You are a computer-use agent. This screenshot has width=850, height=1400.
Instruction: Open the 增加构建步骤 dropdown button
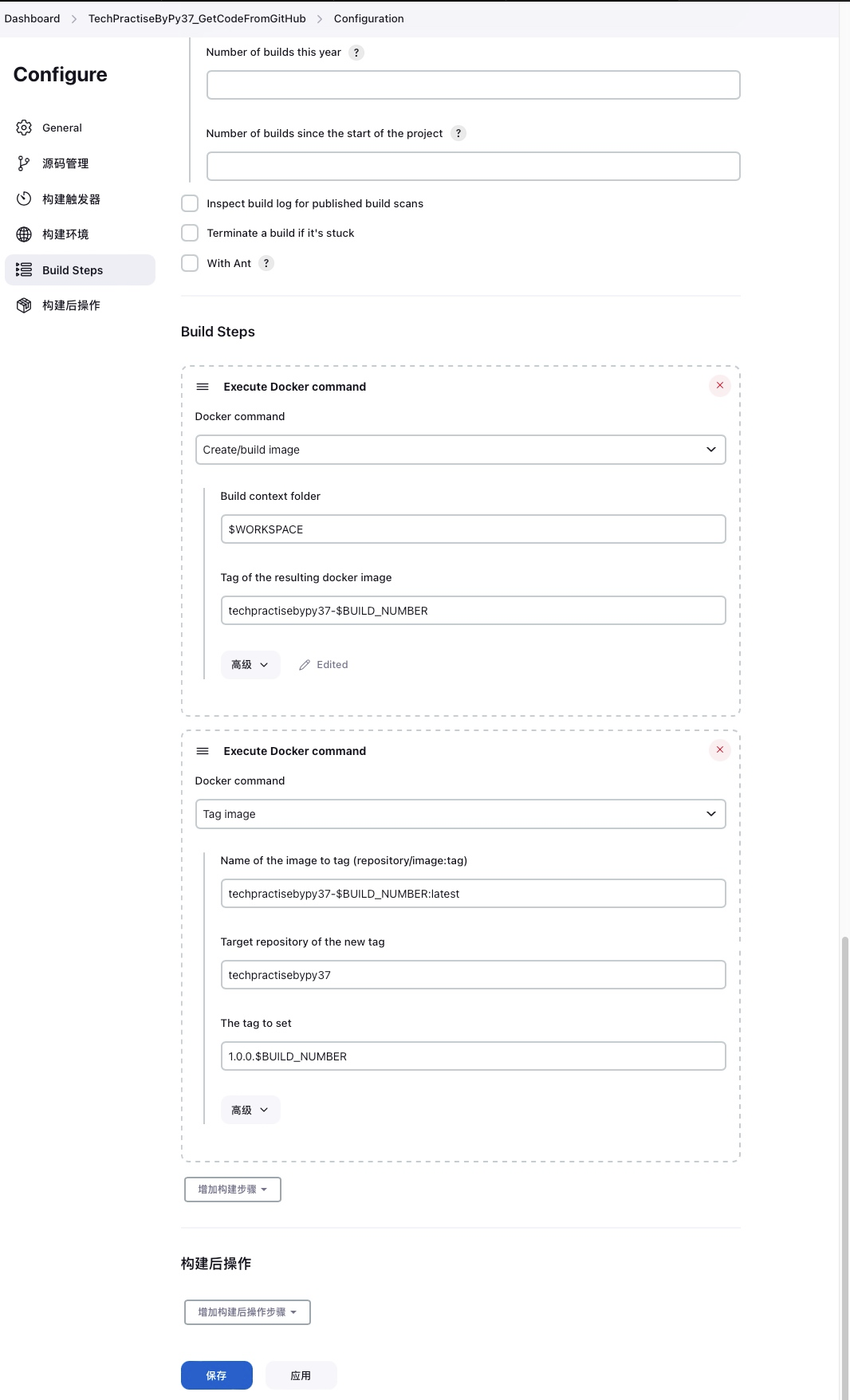tap(232, 1190)
